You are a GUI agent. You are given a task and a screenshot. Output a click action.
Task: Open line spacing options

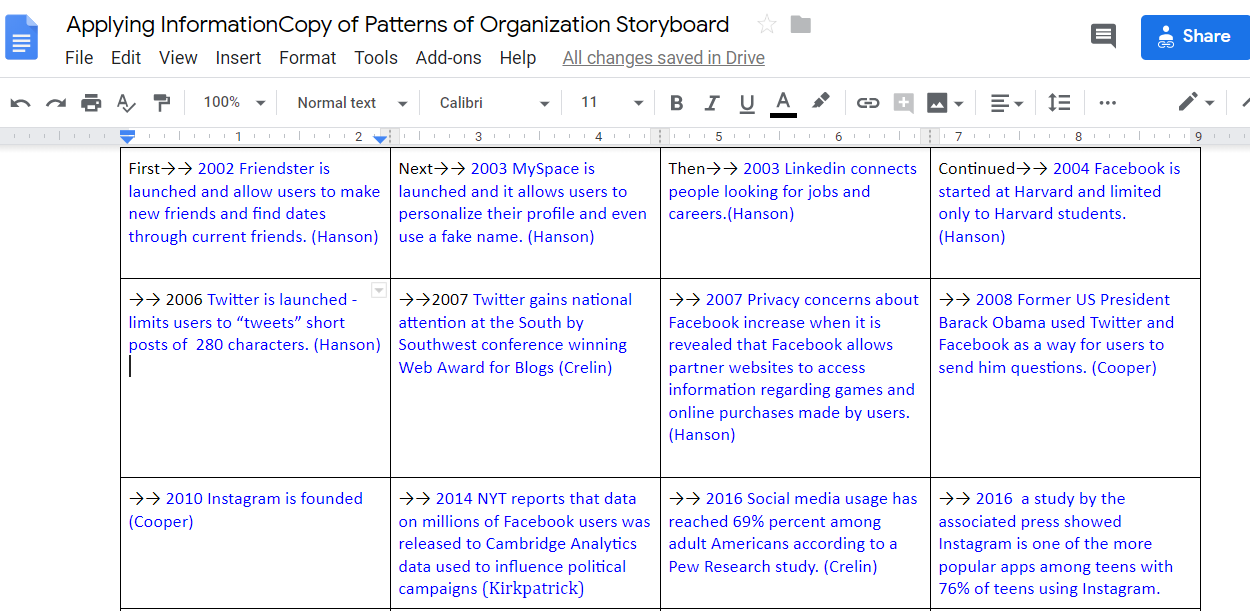point(1059,102)
